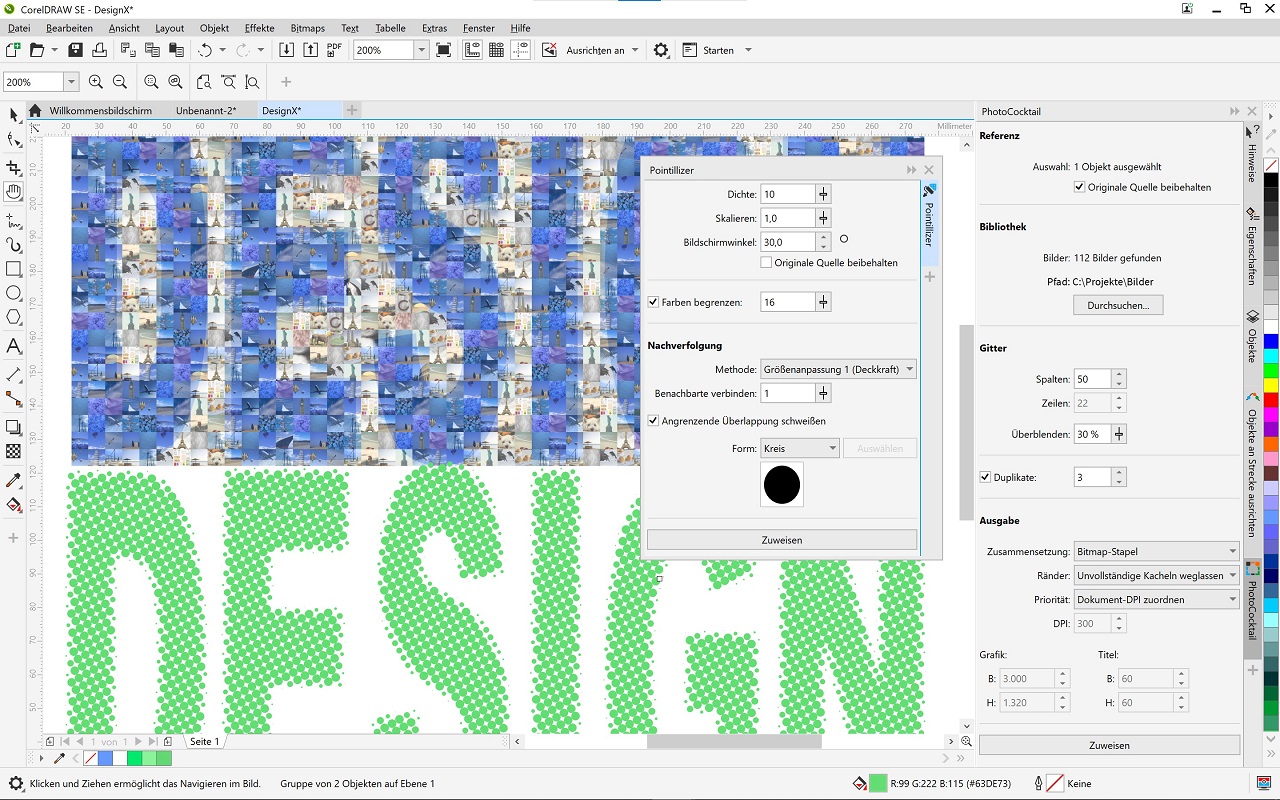Image resolution: width=1280 pixels, height=800 pixels.
Task: Select the Crop tool
Action: coord(14,167)
